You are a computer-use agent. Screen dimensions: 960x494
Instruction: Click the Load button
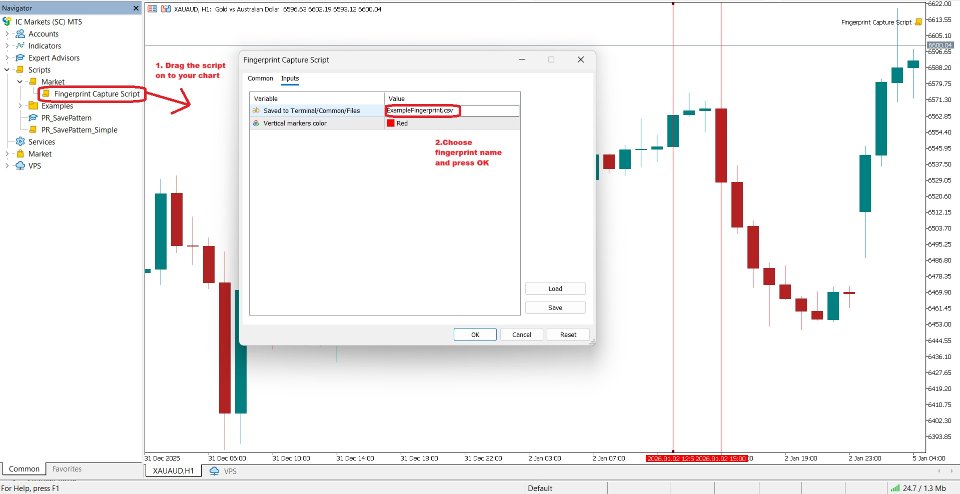(555, 288)
